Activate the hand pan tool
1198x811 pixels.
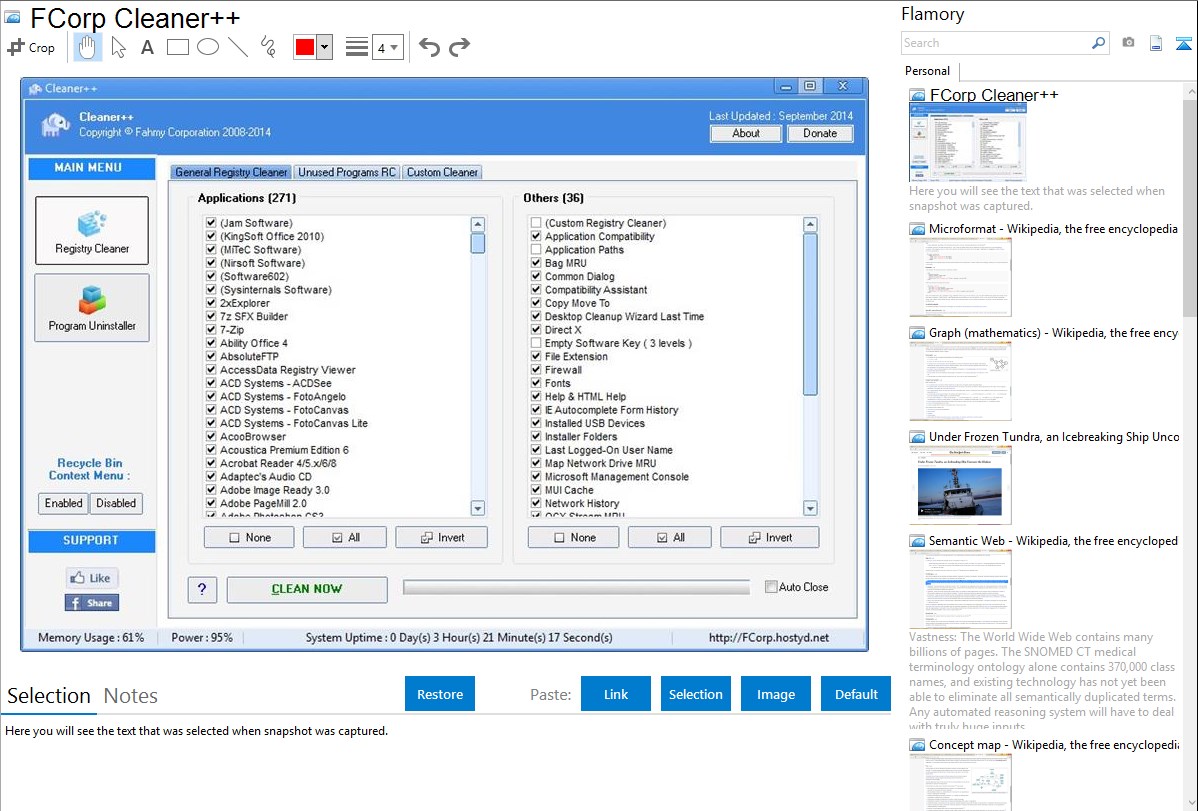coord(87,47)
